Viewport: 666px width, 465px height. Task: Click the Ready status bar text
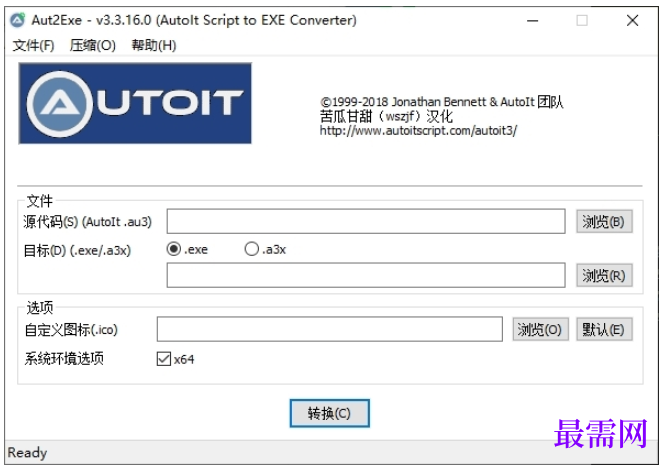(27, 453)
